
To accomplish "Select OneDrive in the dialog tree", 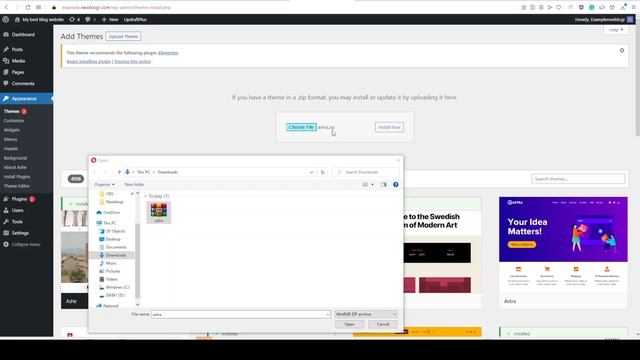I will (x=108, y=213).
